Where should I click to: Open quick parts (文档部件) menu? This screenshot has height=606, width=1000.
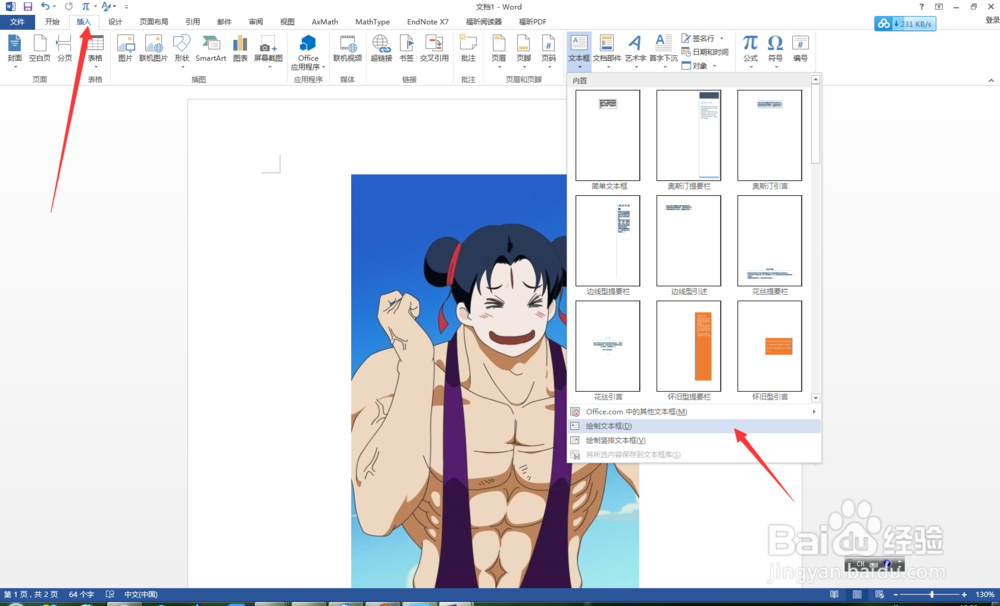607,51
